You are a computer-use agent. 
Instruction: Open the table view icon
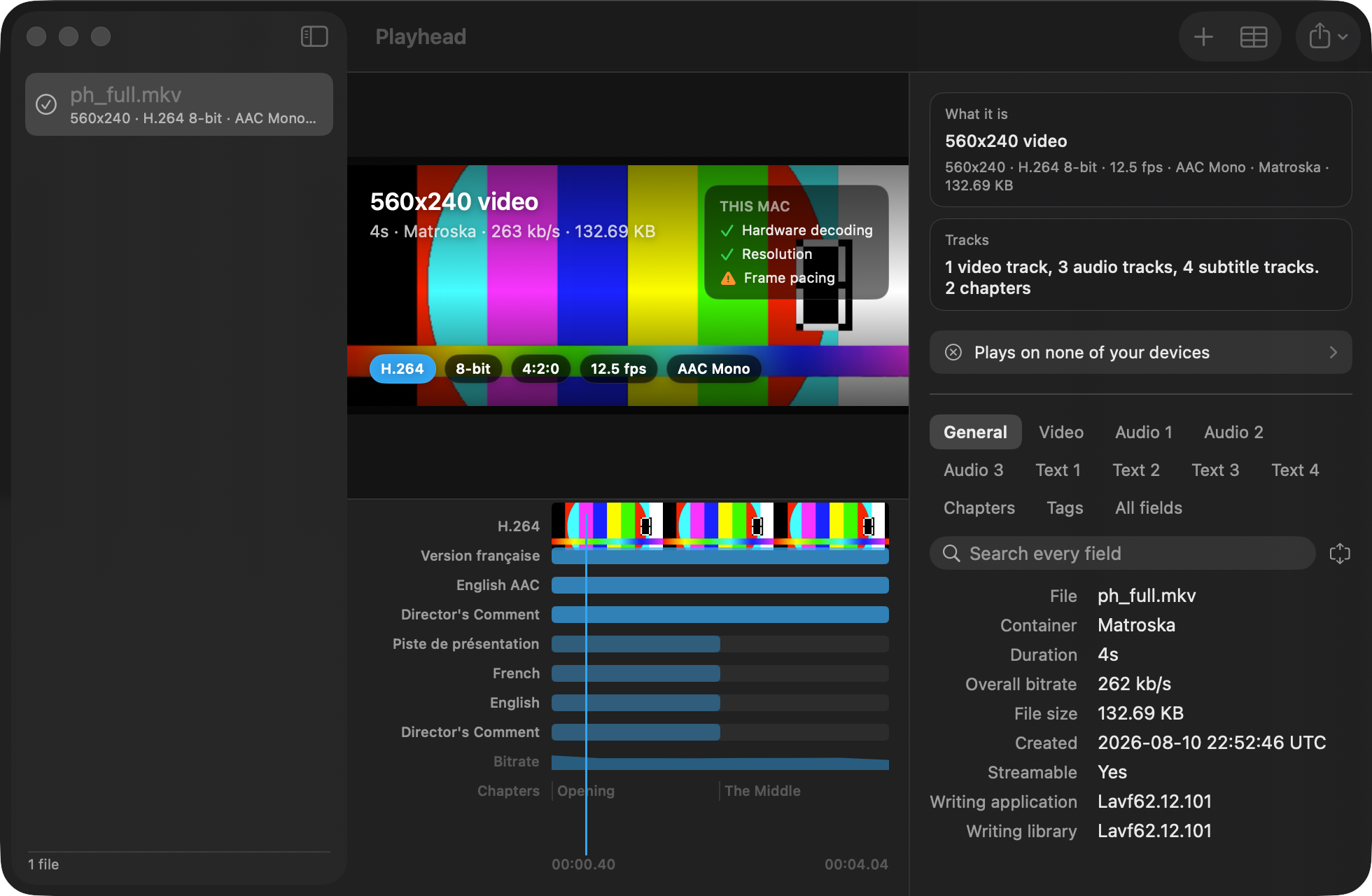click(1253, 36)
